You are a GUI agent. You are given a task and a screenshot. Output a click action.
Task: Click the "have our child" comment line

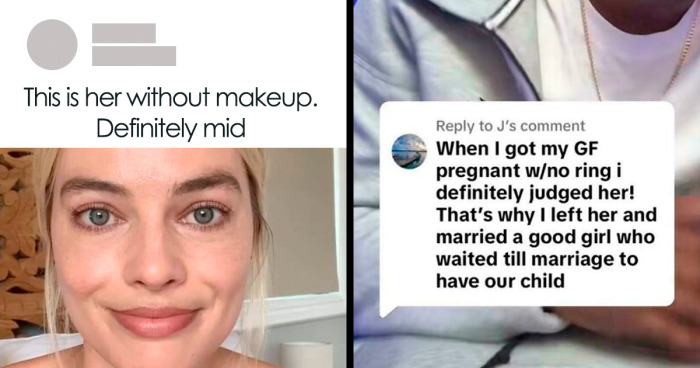click(500, 281)
